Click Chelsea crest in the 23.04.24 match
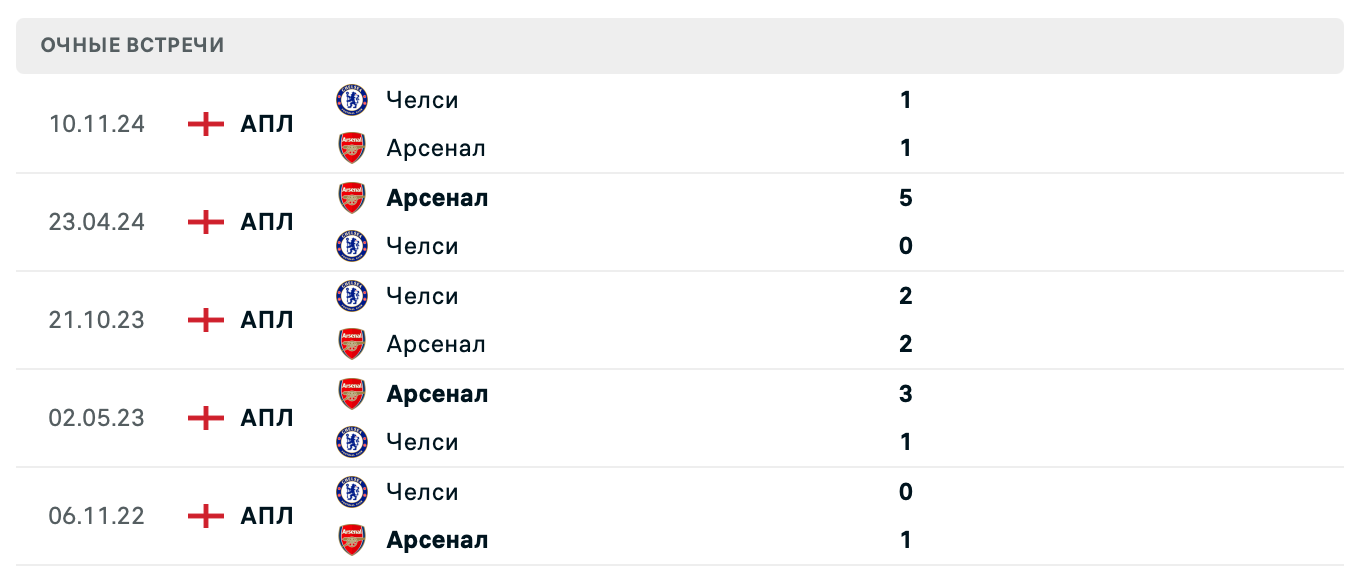This screenshot has width=1360, height=578. click(x=352, y=246)
